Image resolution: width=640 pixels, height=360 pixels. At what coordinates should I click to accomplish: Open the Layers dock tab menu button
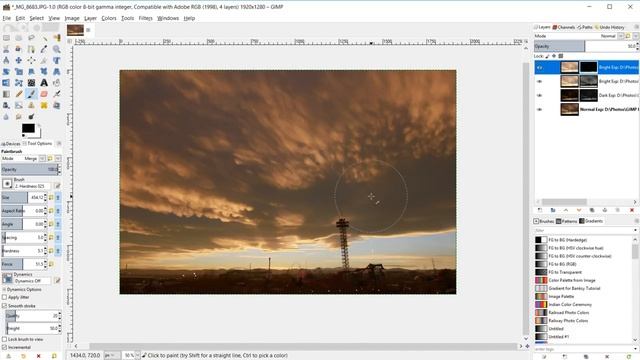636,27
